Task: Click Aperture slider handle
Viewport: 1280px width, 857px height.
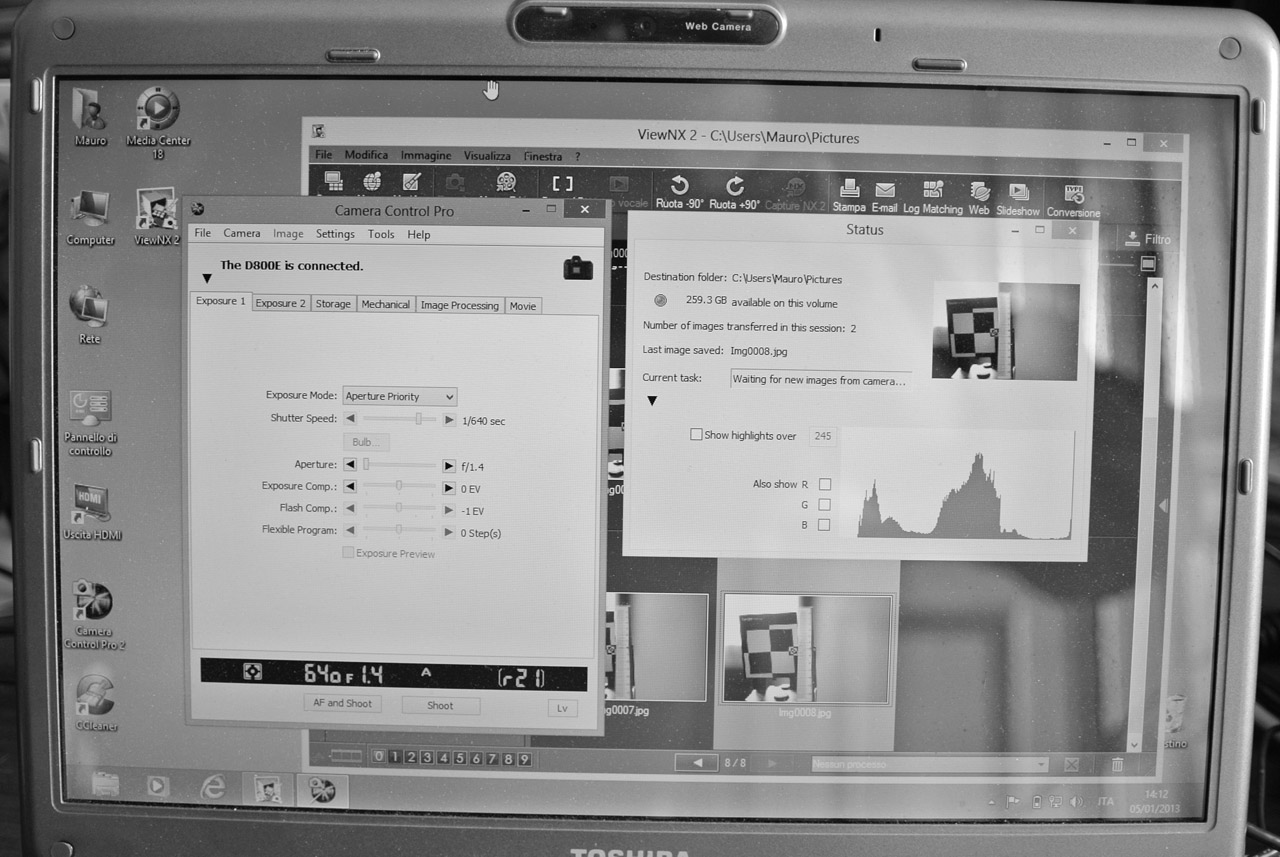Action: [x=366, y=465]
